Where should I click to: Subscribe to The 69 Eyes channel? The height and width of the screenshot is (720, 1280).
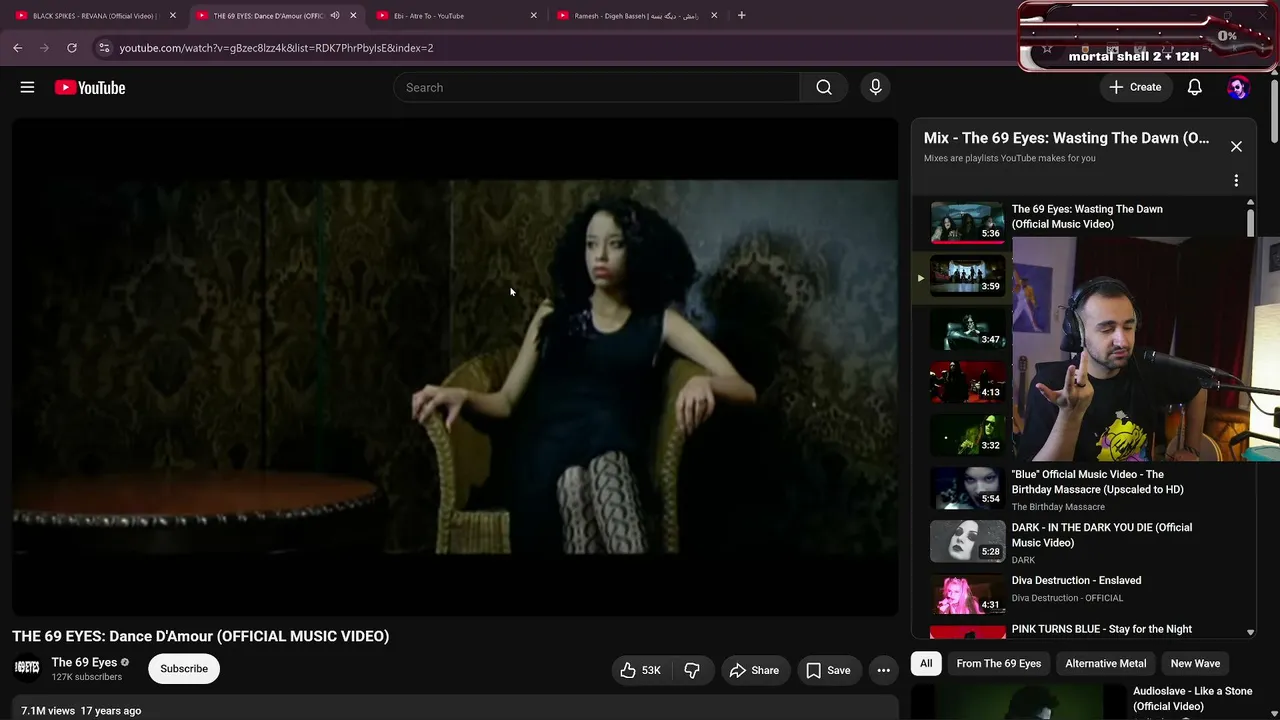pyautogui.click(x=184, y=668)
